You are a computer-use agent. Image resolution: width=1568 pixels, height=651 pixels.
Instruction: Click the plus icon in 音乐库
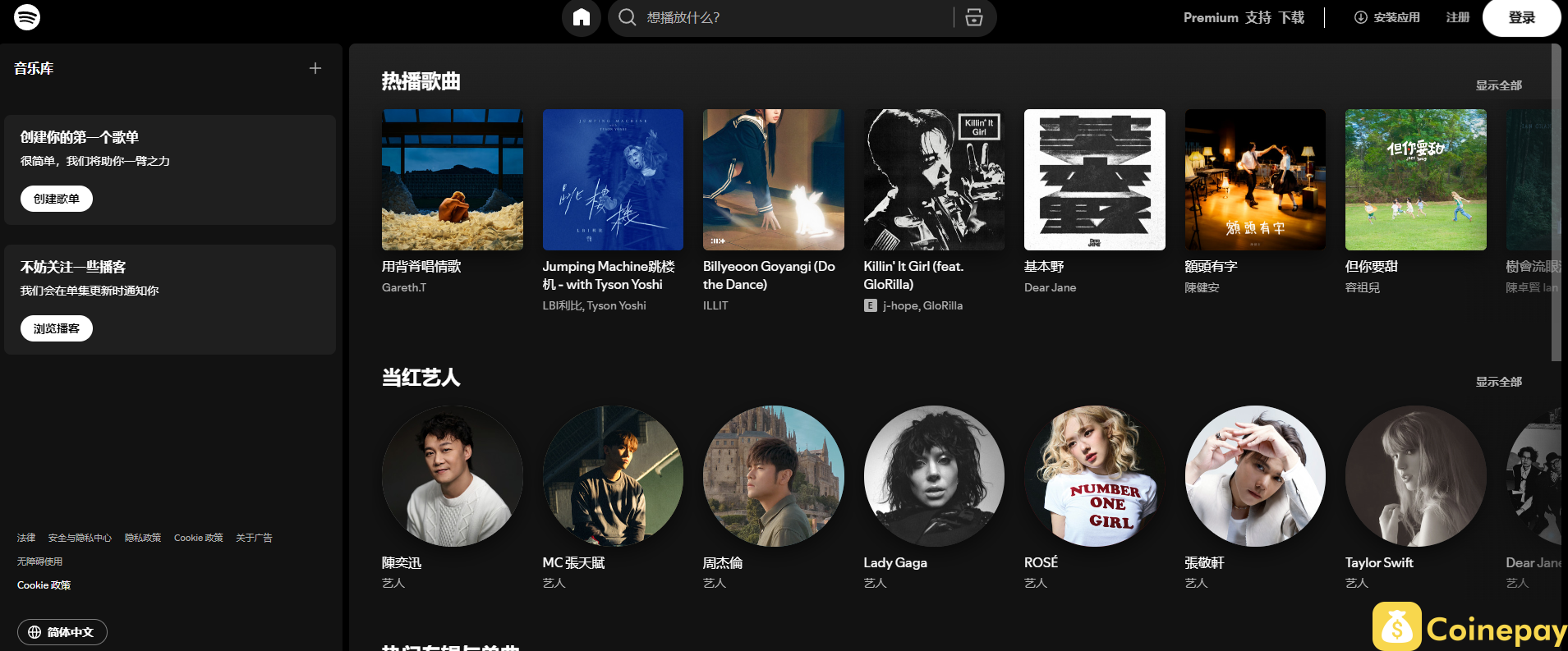315,68
